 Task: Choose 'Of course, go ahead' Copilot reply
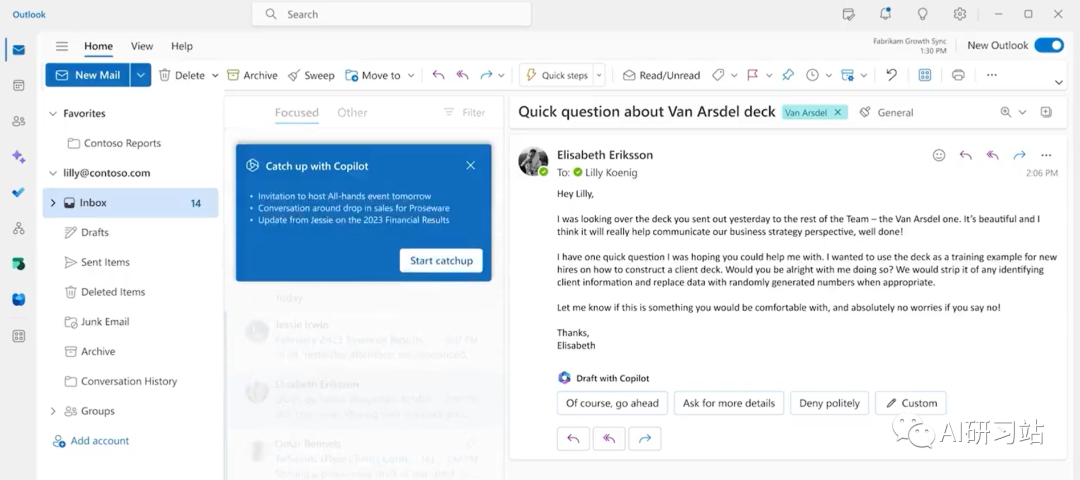pos(612,403)
